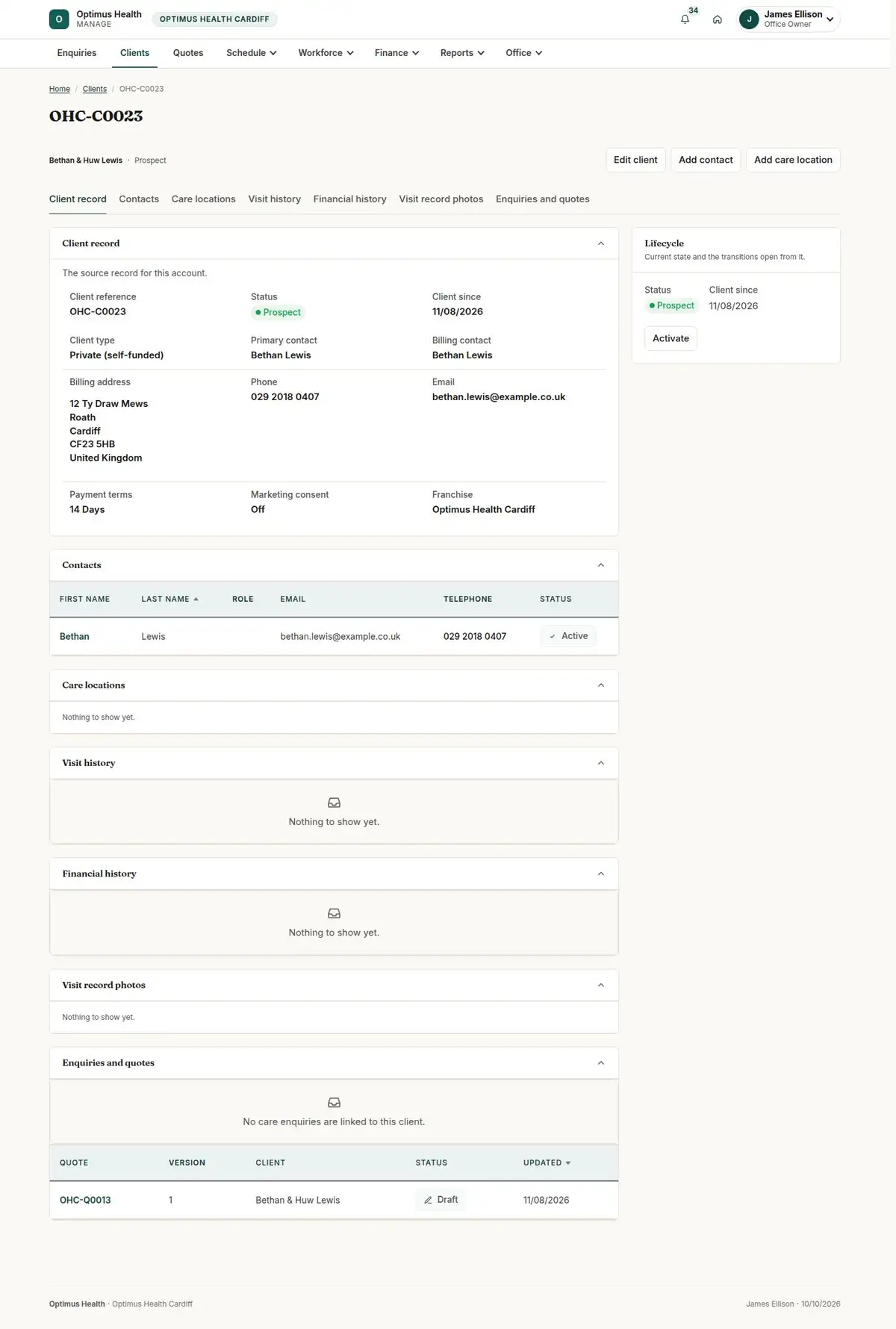Collapse the Enquiries and quotes panel

tap(601, 1063)
